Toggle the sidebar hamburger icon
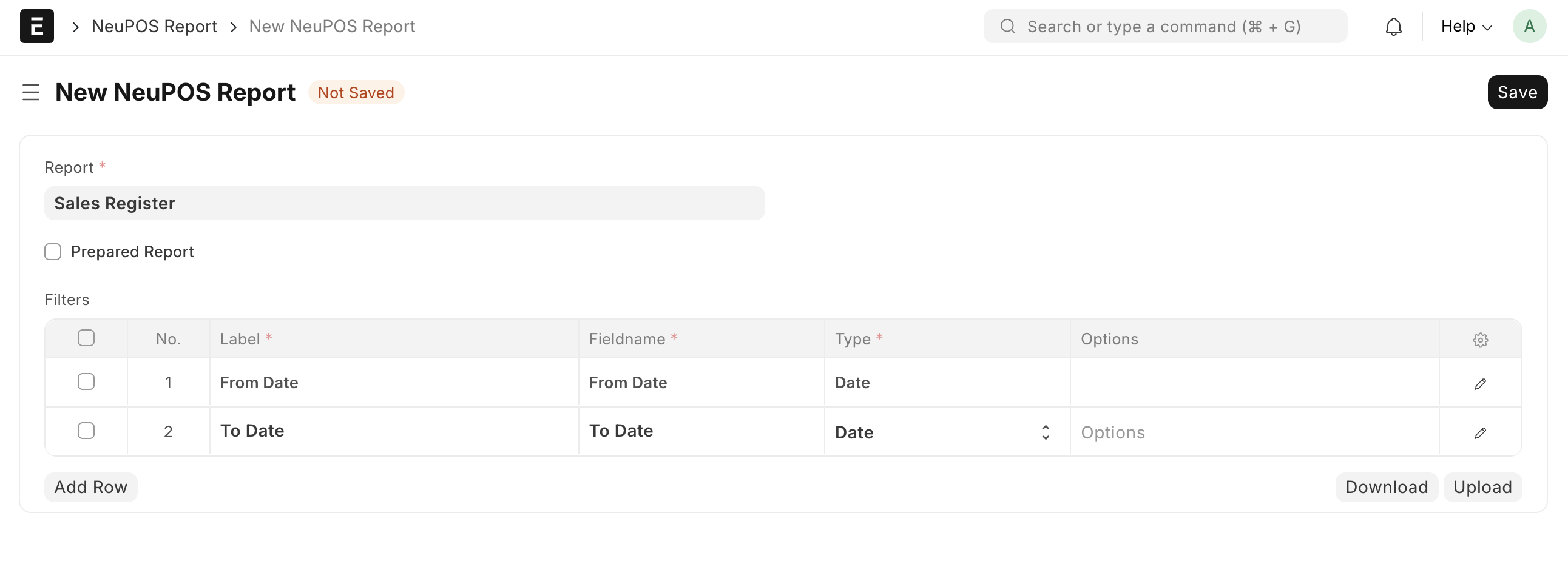Screen dimensions: 1568x564 pos(31,92)
